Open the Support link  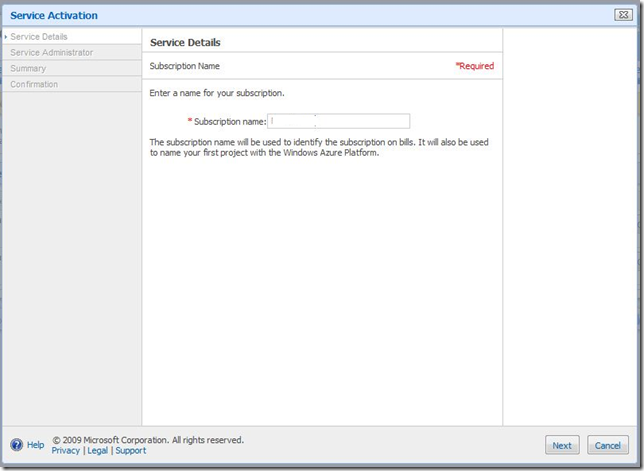[131, 450]
